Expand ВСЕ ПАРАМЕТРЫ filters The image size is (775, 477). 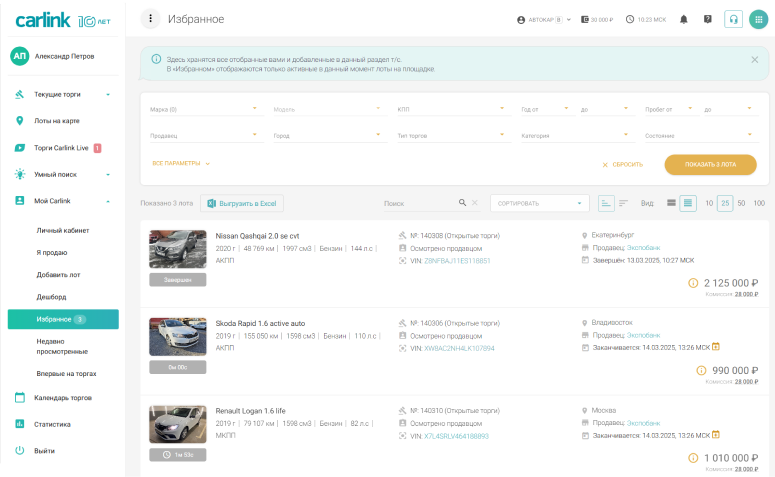point(181,163)
